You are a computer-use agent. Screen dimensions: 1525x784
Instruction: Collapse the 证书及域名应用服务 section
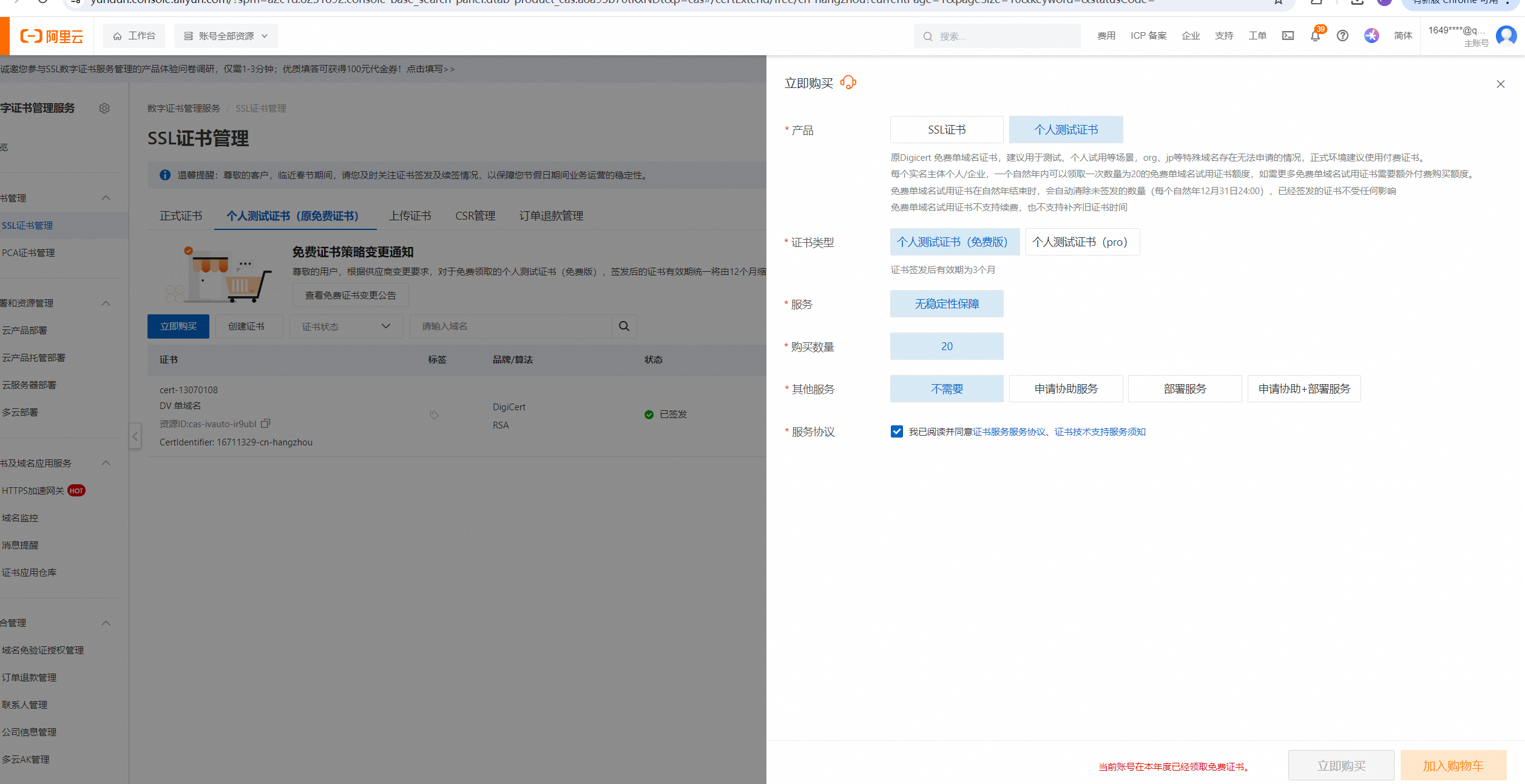click(x=106, y=463)
